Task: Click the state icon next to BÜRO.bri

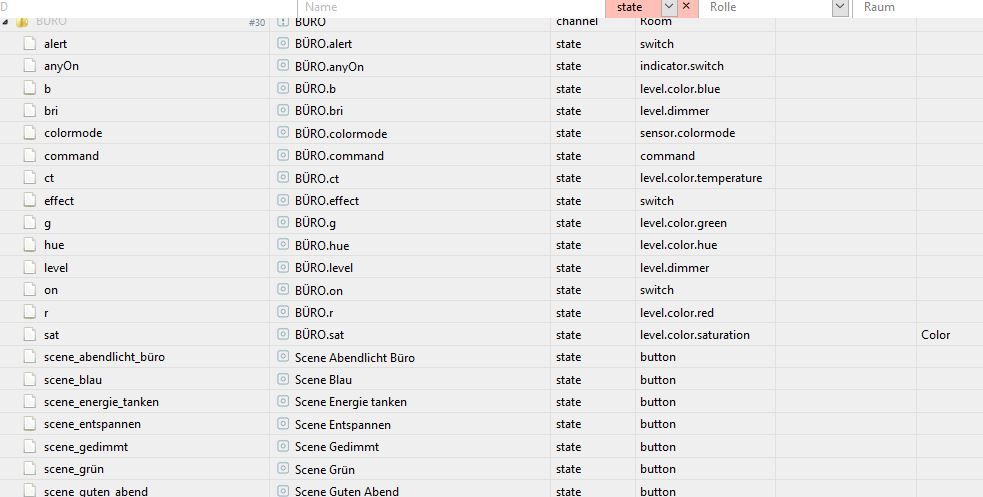Action: coord(283,110)
